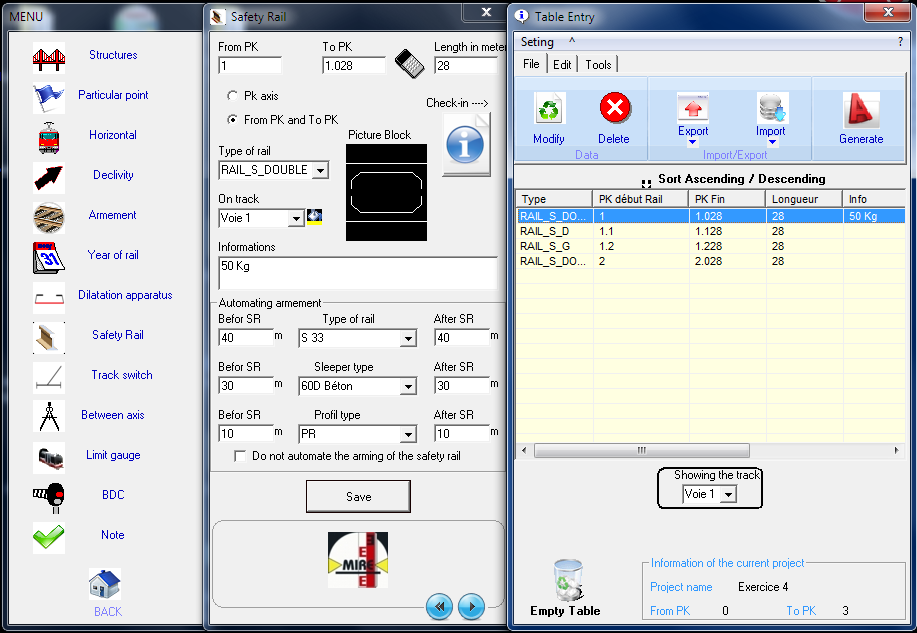Viewport: 917px width, 633px height.
Task: Open the Tools tab
Action: point(599,64)
